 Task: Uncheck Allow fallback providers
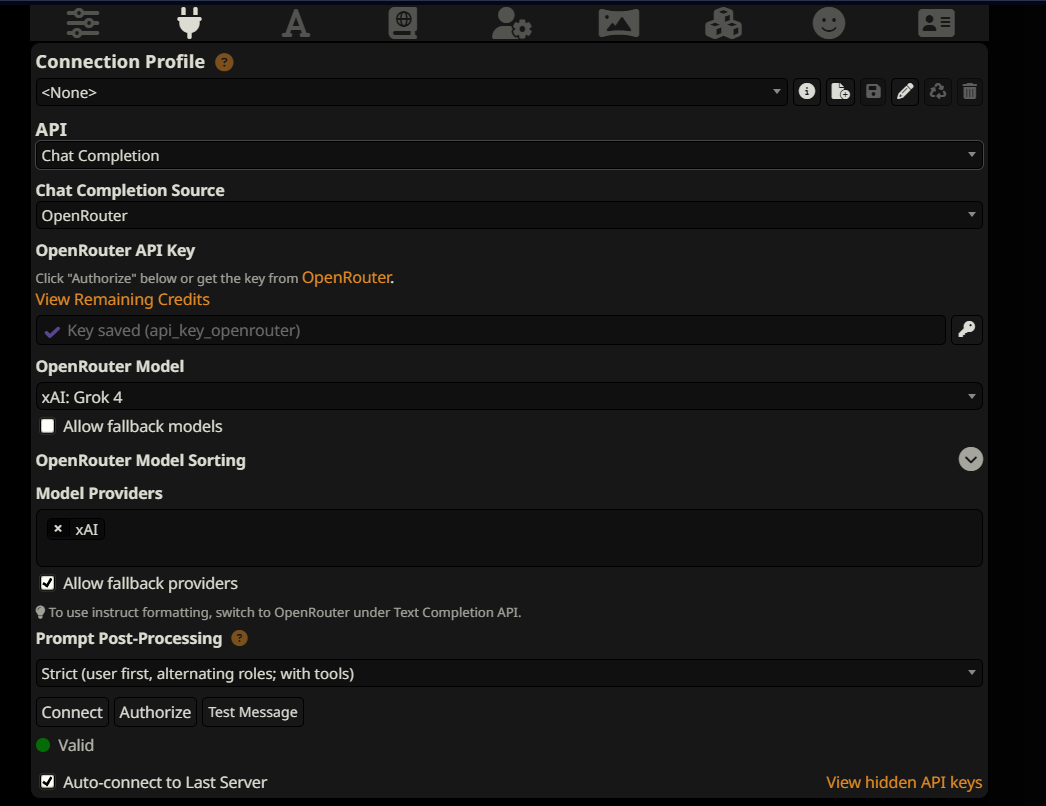tap(47, 583)
